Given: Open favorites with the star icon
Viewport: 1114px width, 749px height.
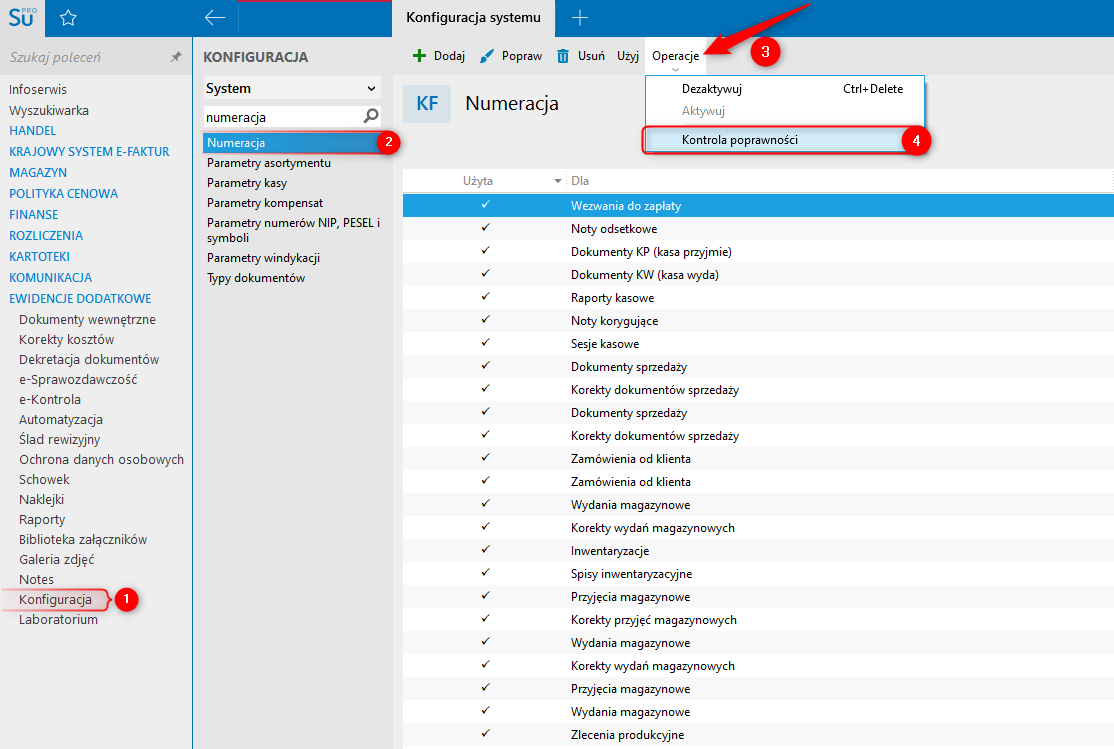Looking at the screenshot, I should tap(68, 18).
